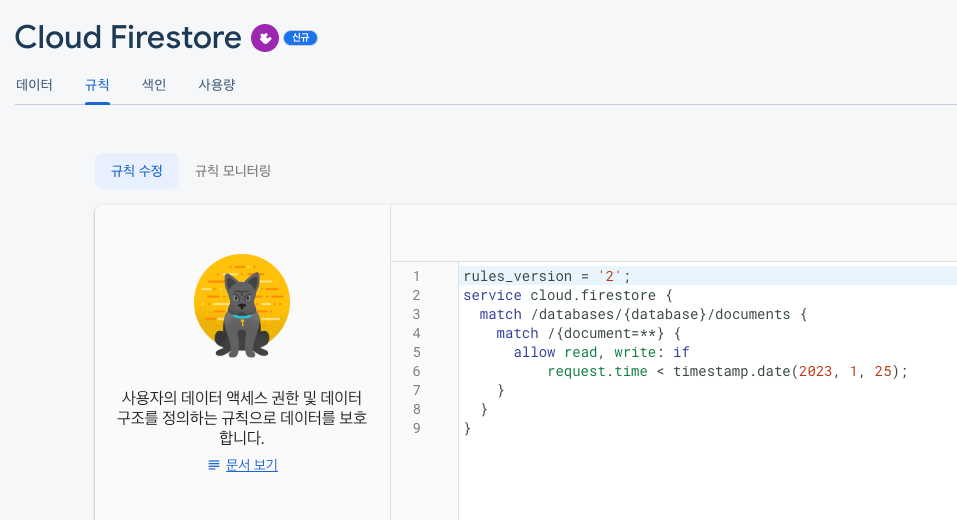Click the request.time timestamp.date line
Image resolution: width=957 pixels, height=520 pixels.
click(728, 371)
